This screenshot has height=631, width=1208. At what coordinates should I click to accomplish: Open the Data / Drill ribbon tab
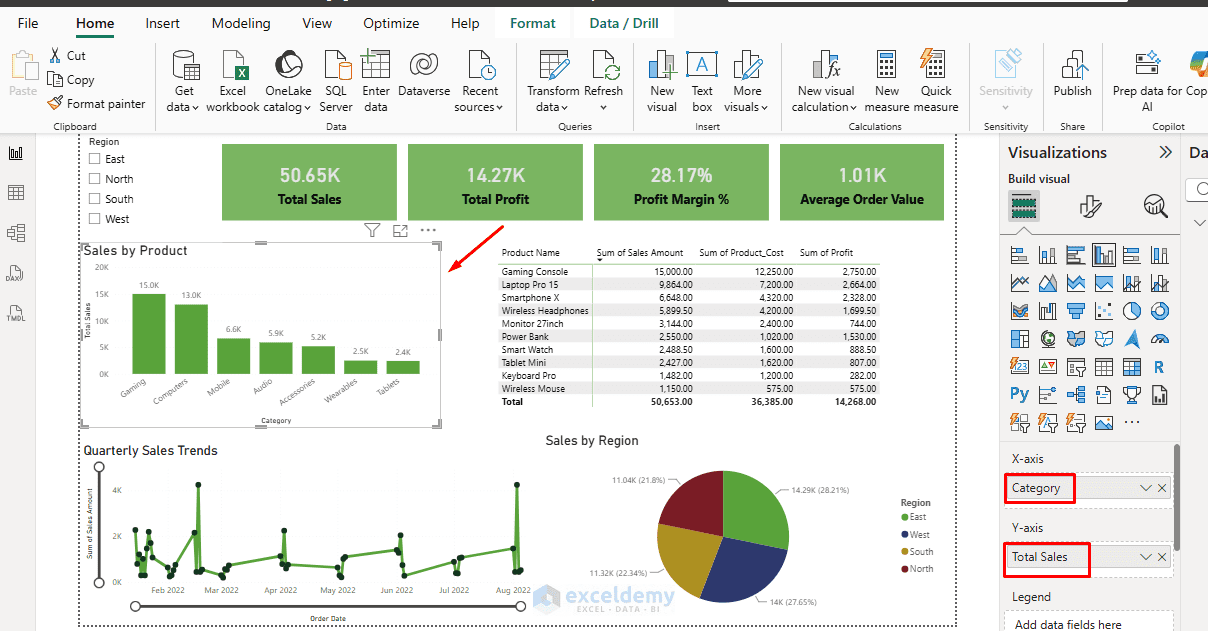tap(624, 23)
